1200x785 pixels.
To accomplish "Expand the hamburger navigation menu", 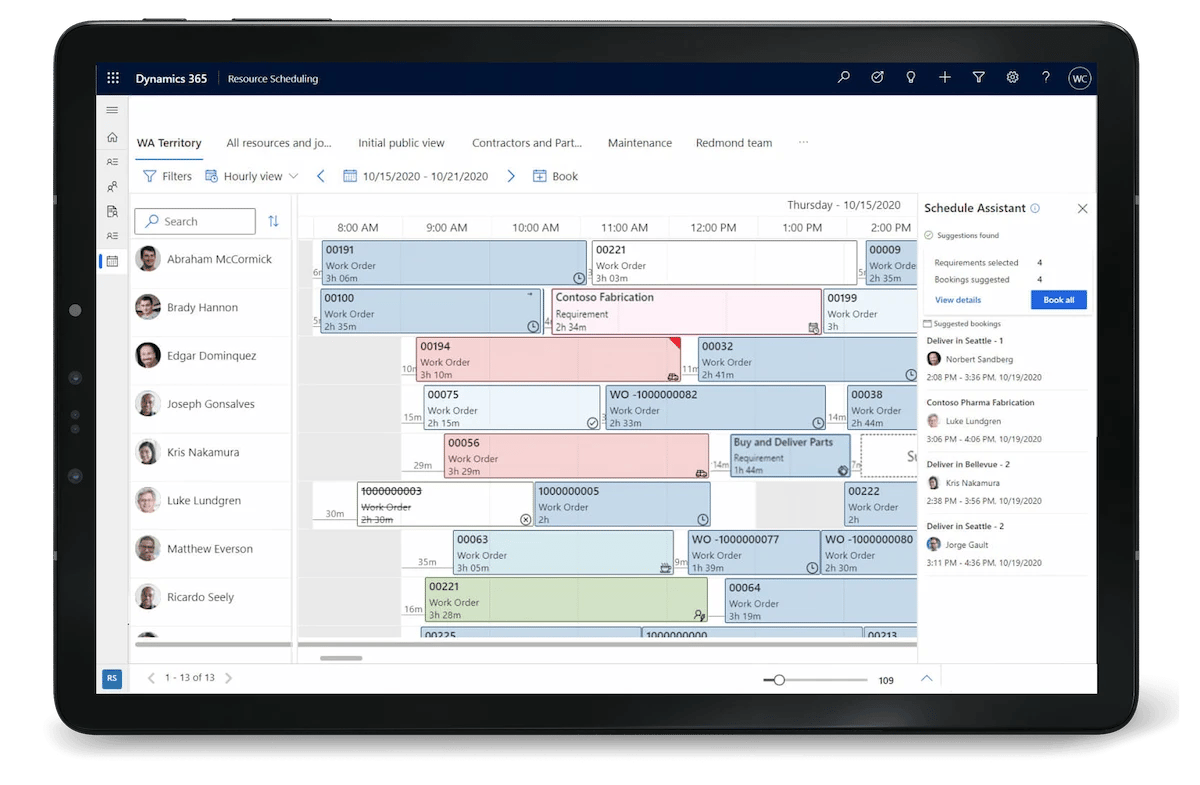I will click(112, 110).
